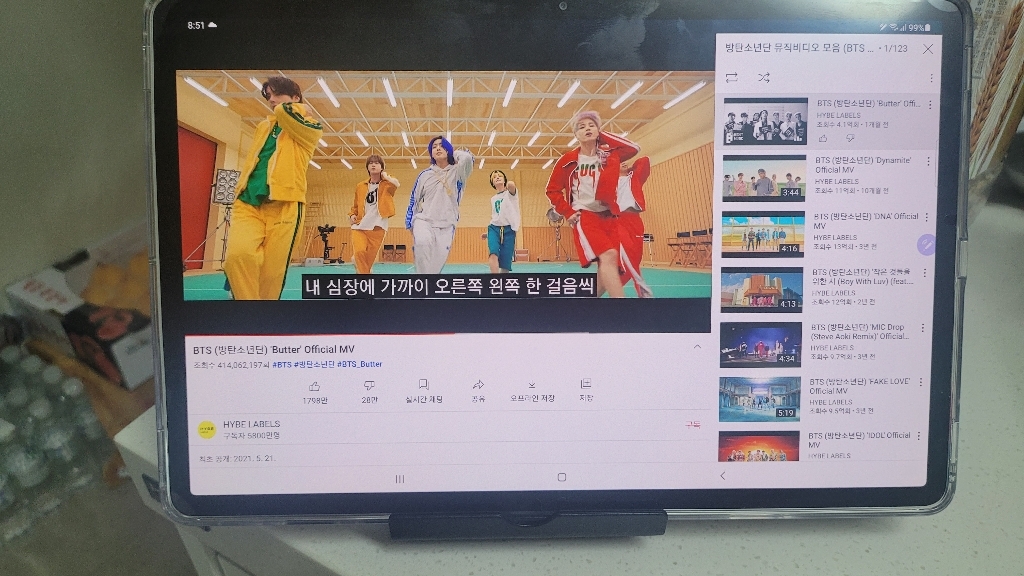Image resolution: width=1024 pixels, height=576 pixels.
Task: Play 'MIC Drop' remix video thumbnail
Action: point(760,344)
